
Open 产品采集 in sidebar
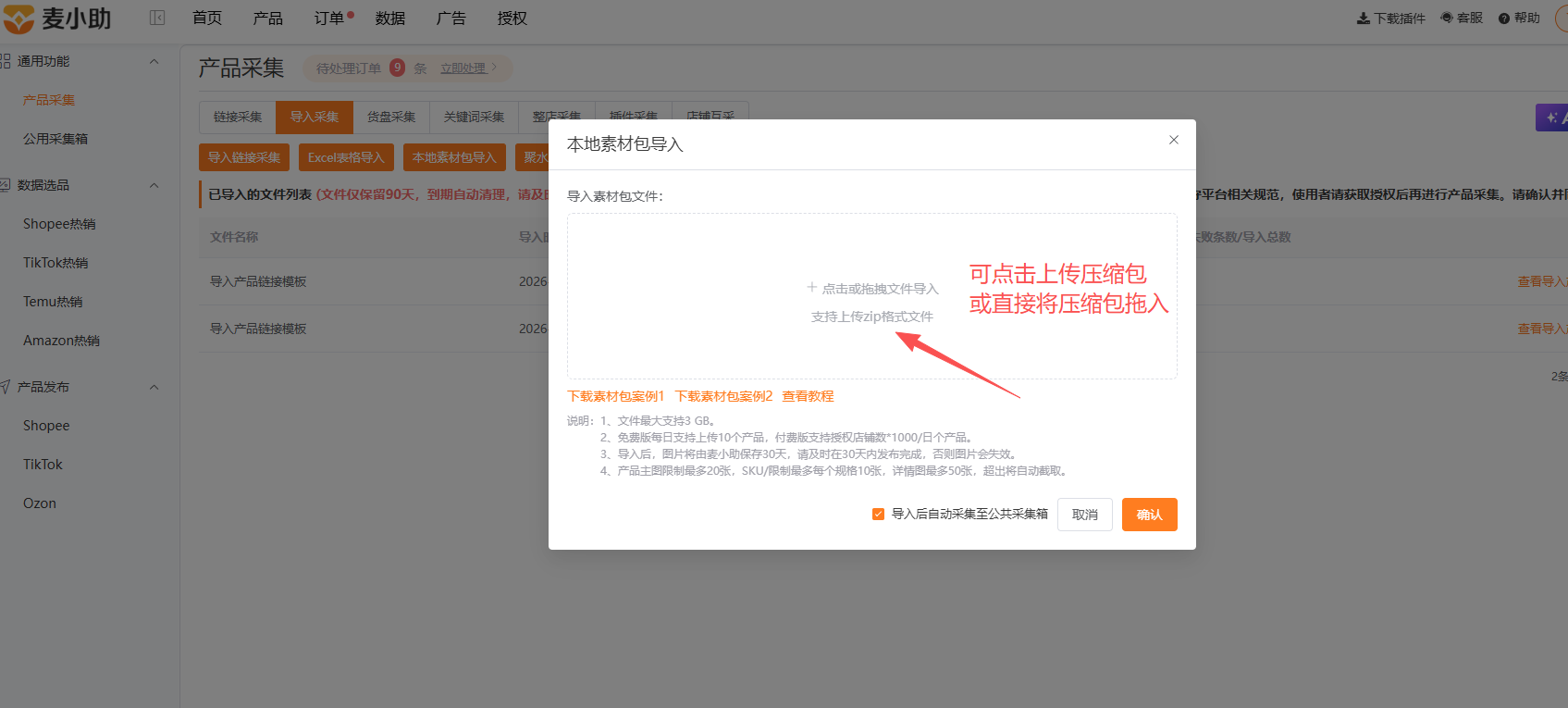pos(49,100)
